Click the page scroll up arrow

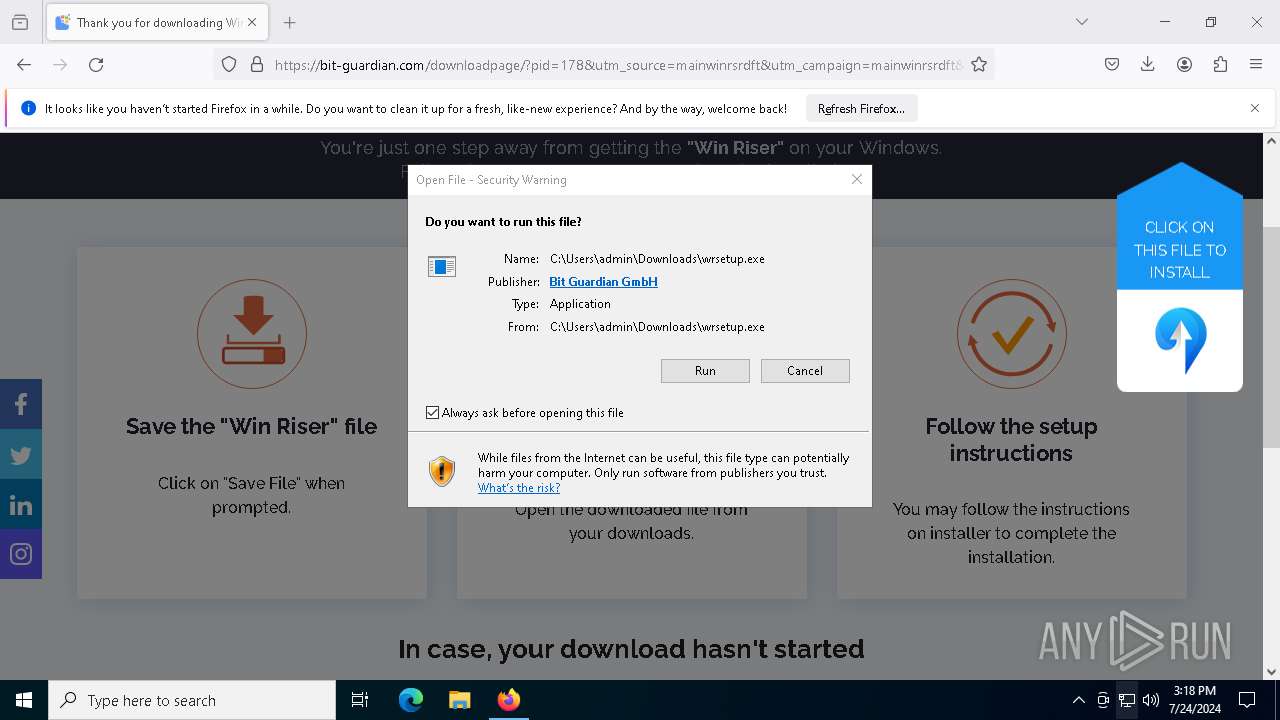point(1271,141)
